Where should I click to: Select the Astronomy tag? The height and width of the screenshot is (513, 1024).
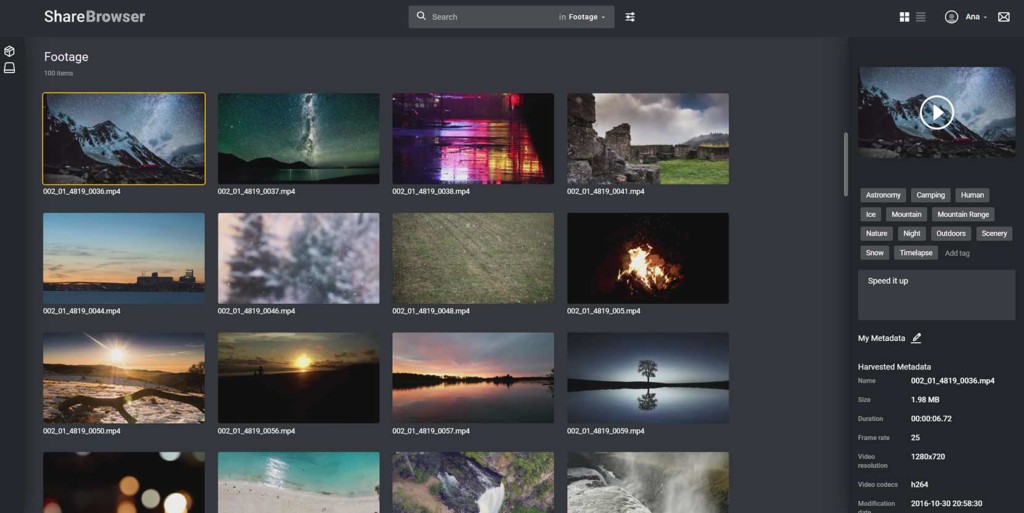tap(883, 195)
